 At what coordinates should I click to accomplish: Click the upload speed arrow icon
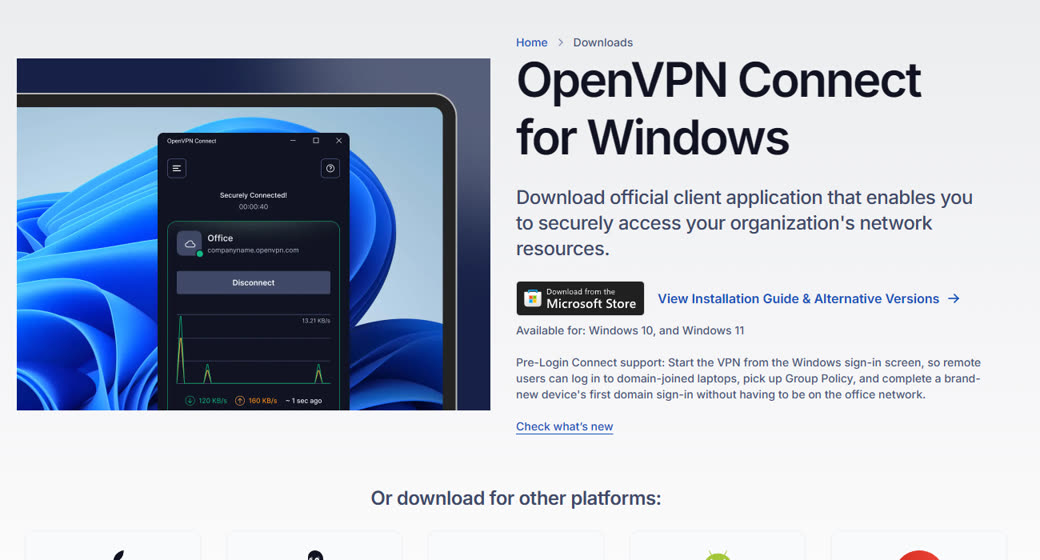[240, 401]
